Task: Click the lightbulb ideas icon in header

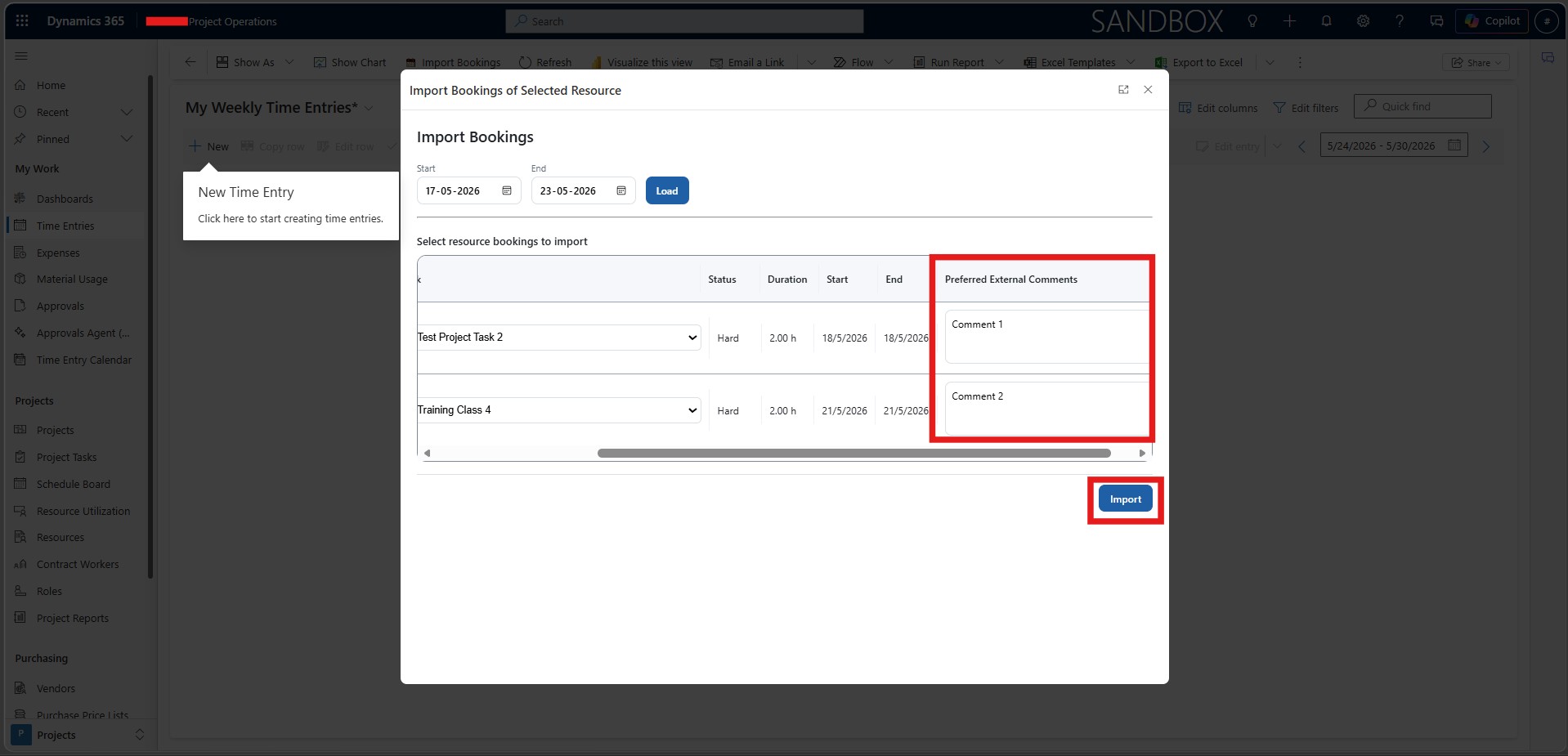Action: (x=1252, y=21)
